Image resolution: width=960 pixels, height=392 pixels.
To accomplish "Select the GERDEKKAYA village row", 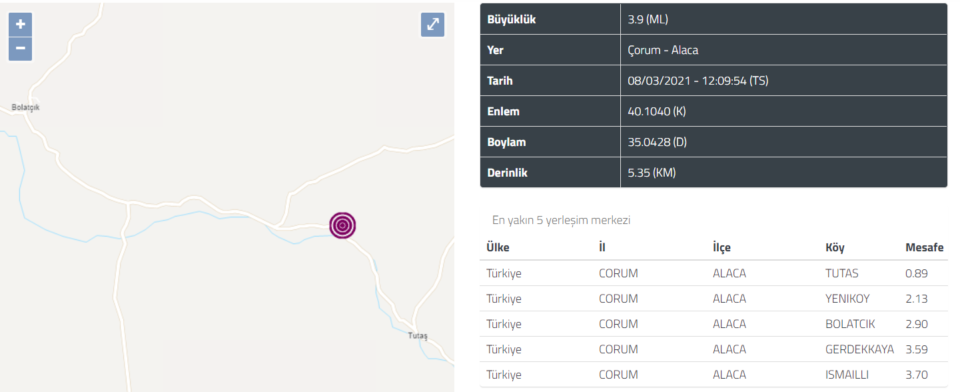I will click(713, 349).
